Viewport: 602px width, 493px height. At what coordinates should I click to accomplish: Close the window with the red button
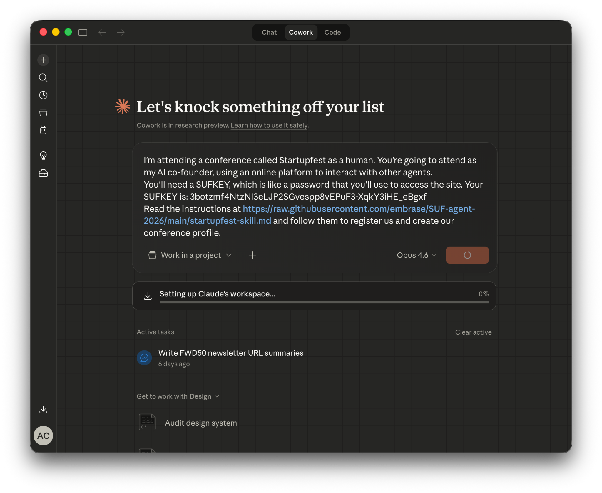click(43, 32)
